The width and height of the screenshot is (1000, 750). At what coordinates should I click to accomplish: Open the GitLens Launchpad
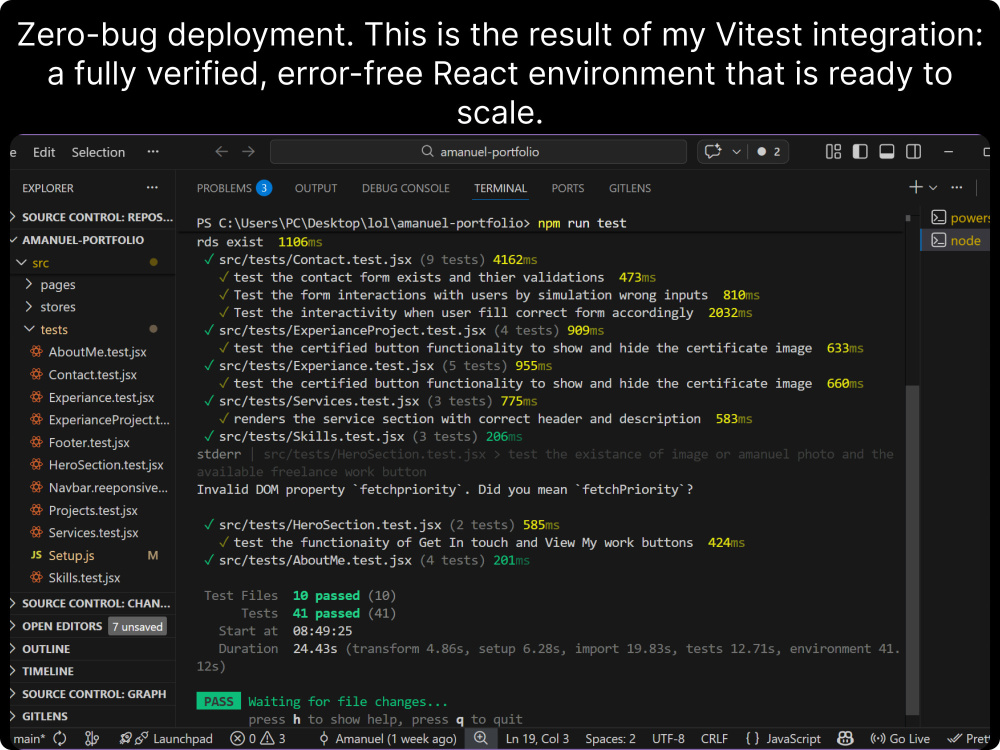point(166,739)
